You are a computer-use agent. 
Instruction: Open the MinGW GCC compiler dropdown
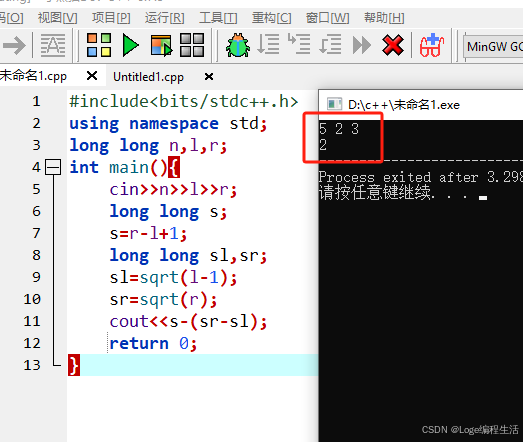(493, 47)
